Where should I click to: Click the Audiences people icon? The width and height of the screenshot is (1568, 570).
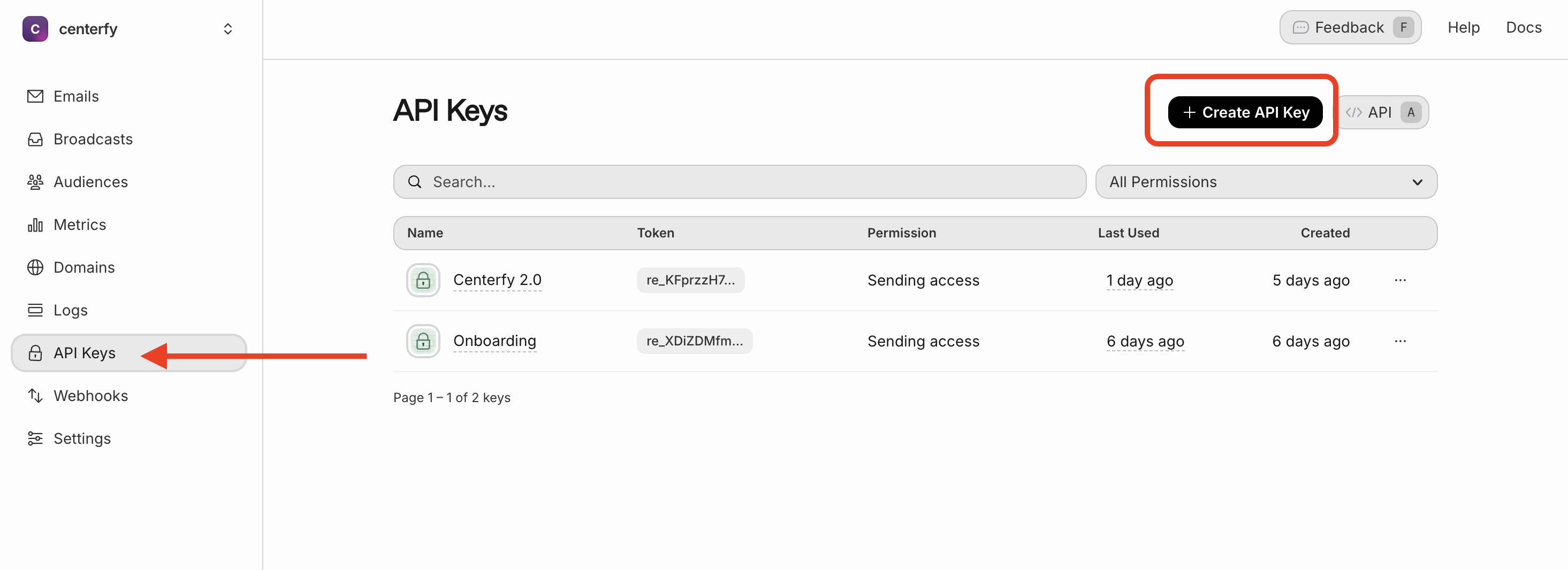tap(35, 182)
